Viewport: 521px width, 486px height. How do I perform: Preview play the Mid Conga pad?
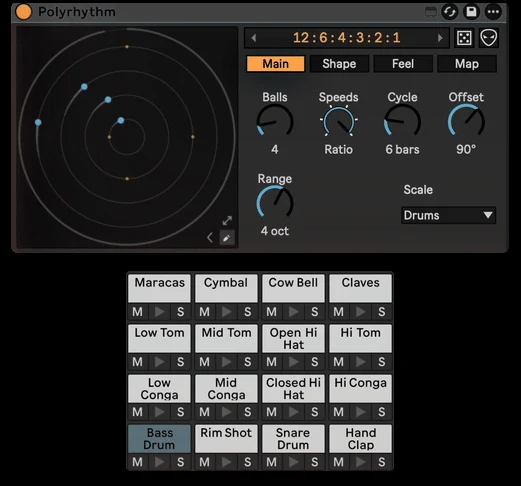pyautogui.click(x=226, y=412)
